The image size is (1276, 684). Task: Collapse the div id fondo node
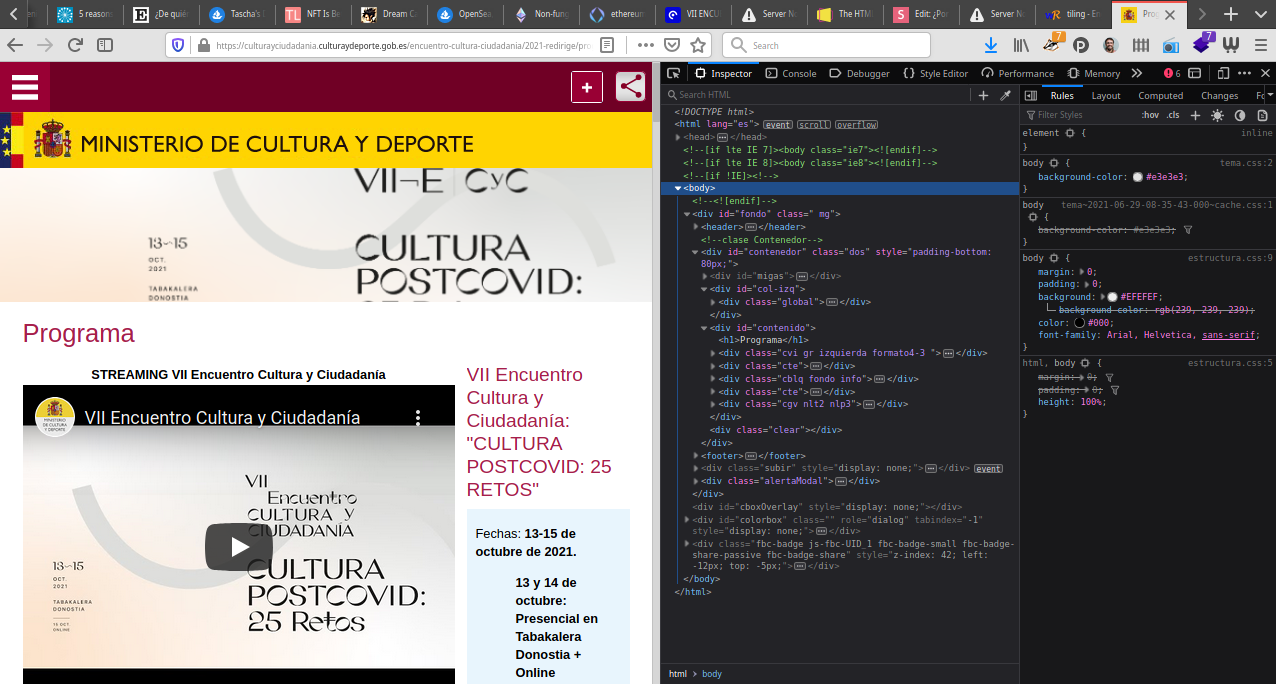[x=687, y=214]
